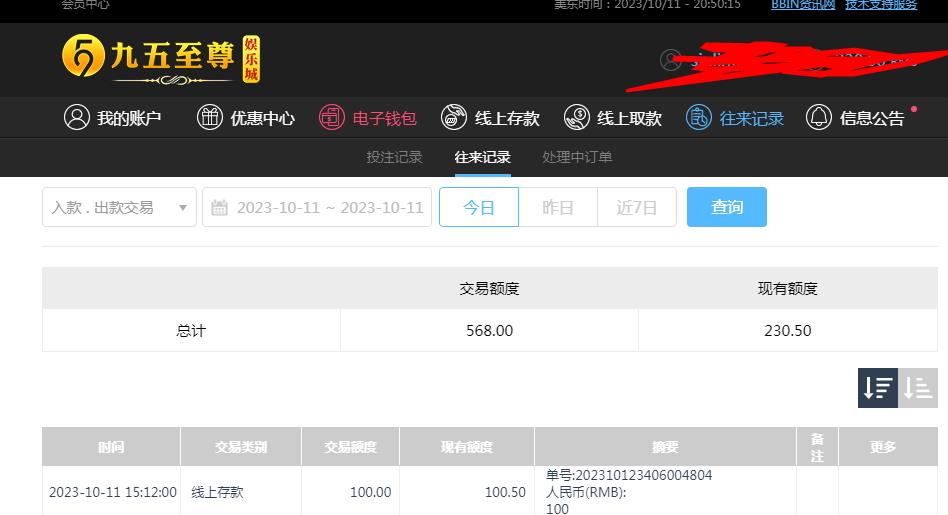Select the 近7日 date range option

(637, 207)
